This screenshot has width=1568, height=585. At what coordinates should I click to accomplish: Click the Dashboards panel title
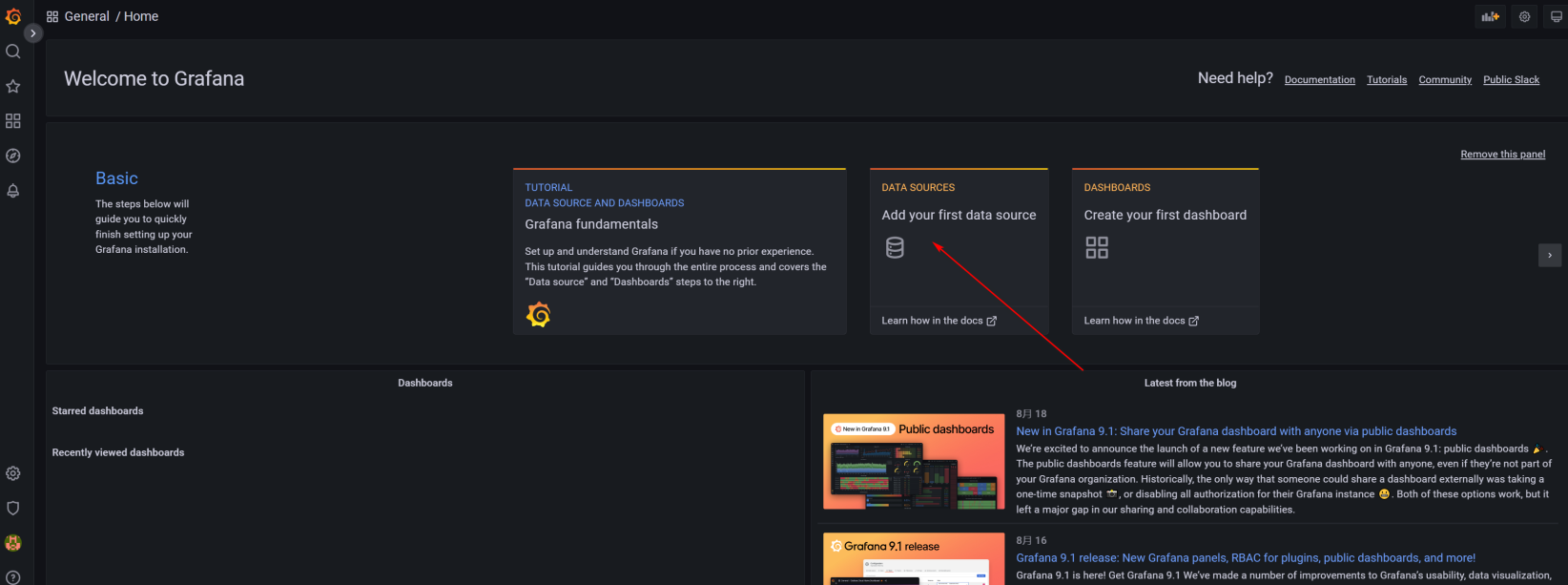pyautogui.click(x=425, y=383)
